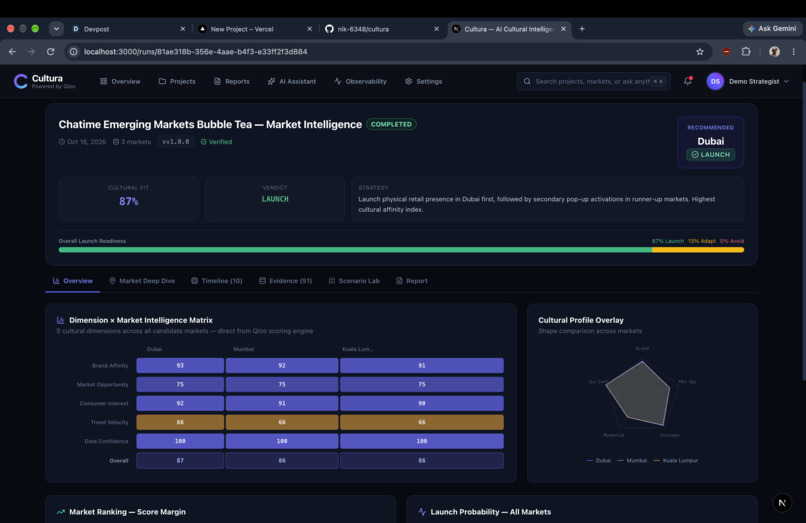Open browser extensions puzzle icon
Image resolution: width=806 pixels, height=523 pixels.
pyautogui.click(x=746, y=51)
